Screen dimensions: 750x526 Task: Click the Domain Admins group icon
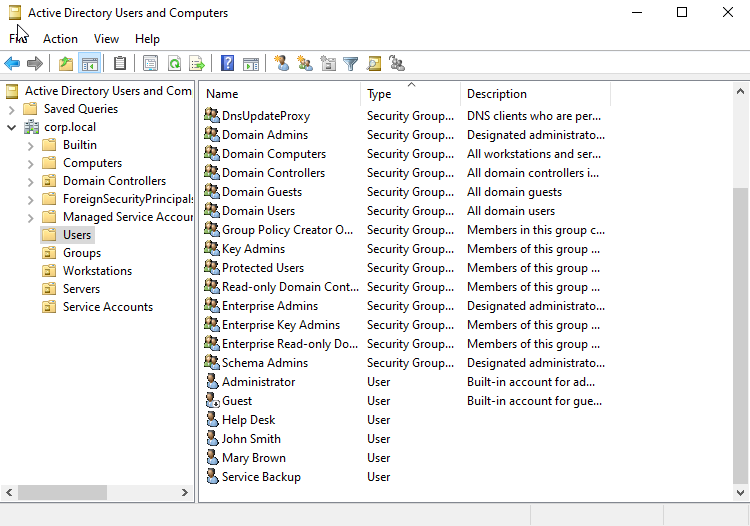point(212,134)
